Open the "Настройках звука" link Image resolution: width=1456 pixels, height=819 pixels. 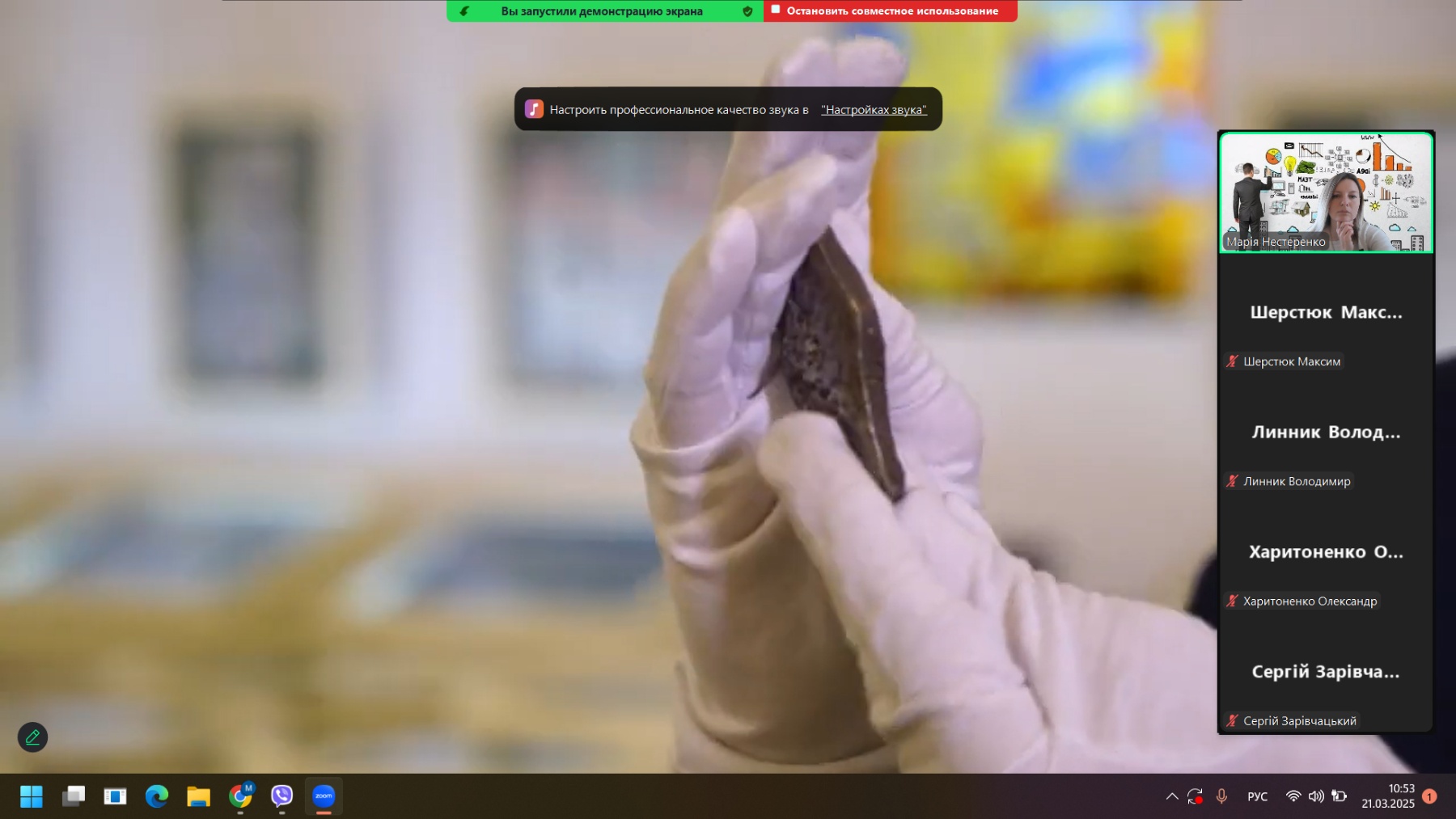point(874,110)
